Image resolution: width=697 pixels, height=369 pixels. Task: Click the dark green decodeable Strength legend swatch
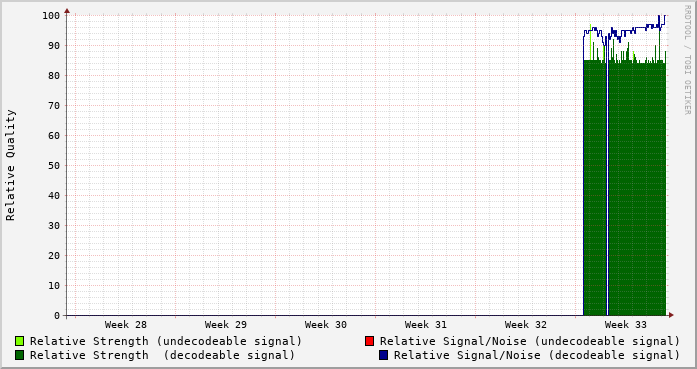(19, 355)
